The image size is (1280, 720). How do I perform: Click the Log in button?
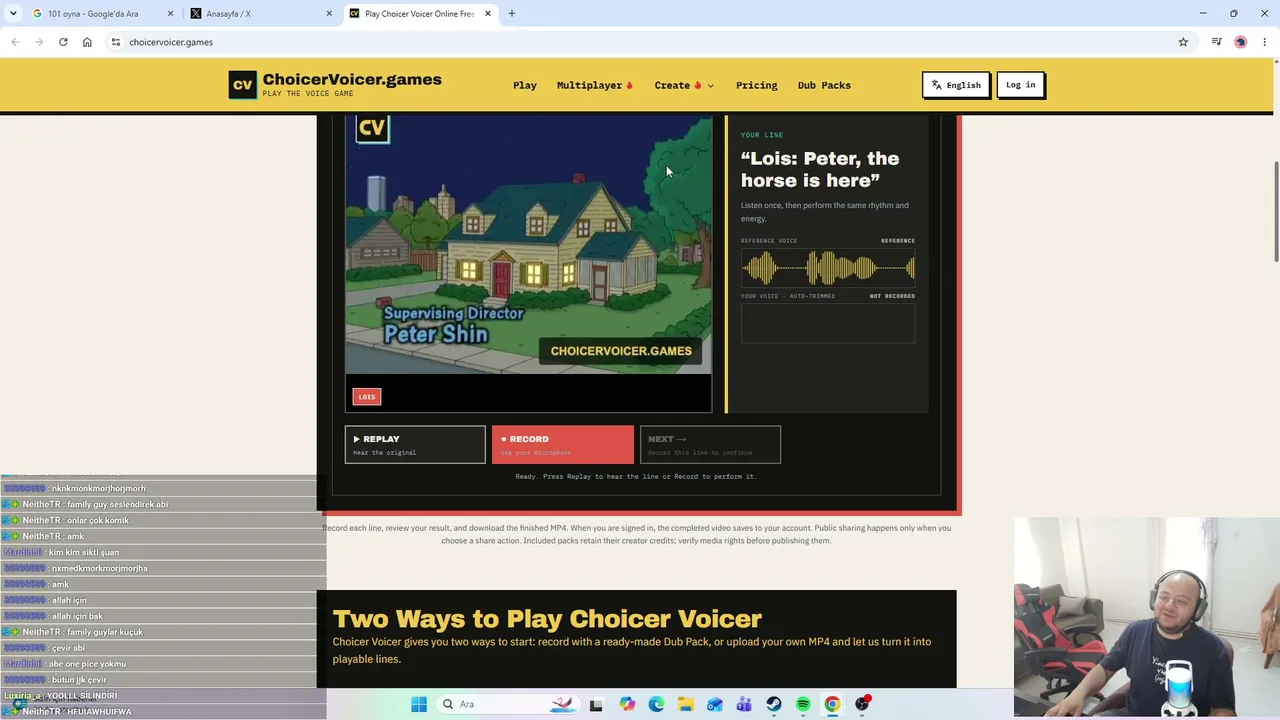[1021, 85]
